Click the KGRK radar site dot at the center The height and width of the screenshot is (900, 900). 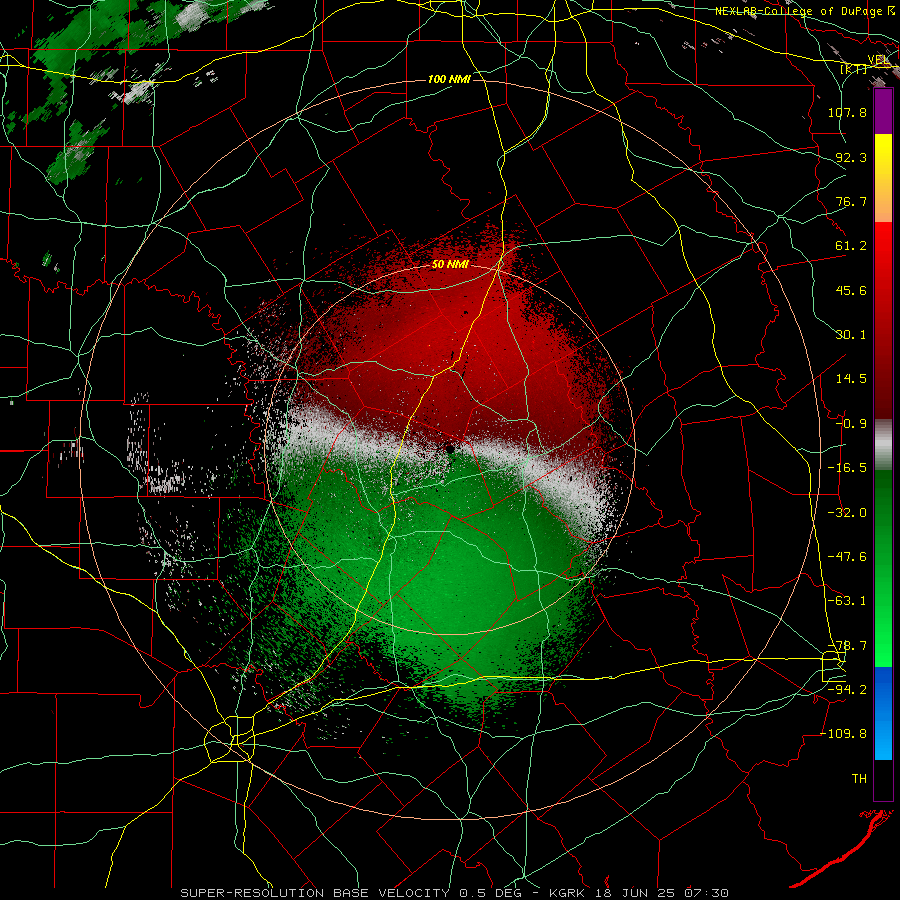click(451, 449)
